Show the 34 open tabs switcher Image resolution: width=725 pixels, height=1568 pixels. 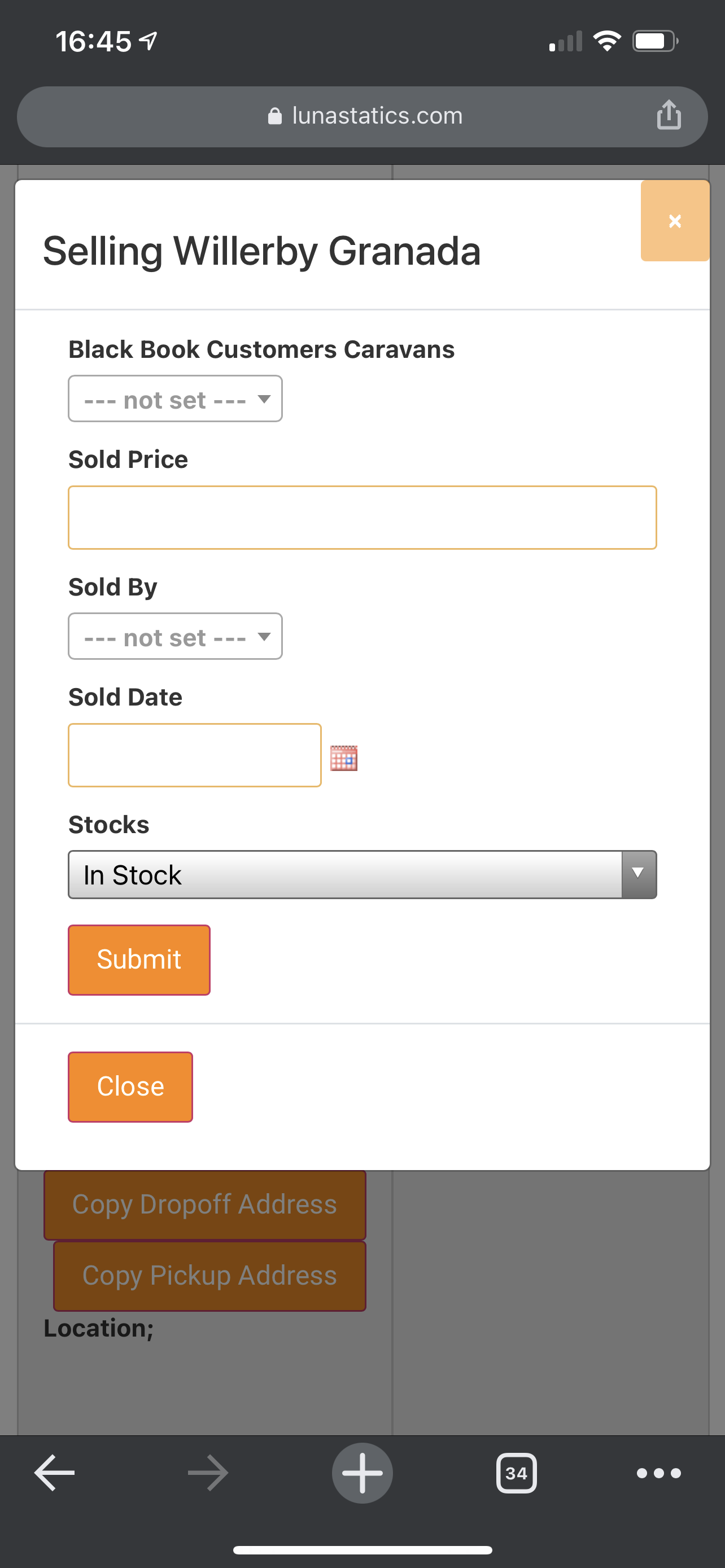point(516,1473)
